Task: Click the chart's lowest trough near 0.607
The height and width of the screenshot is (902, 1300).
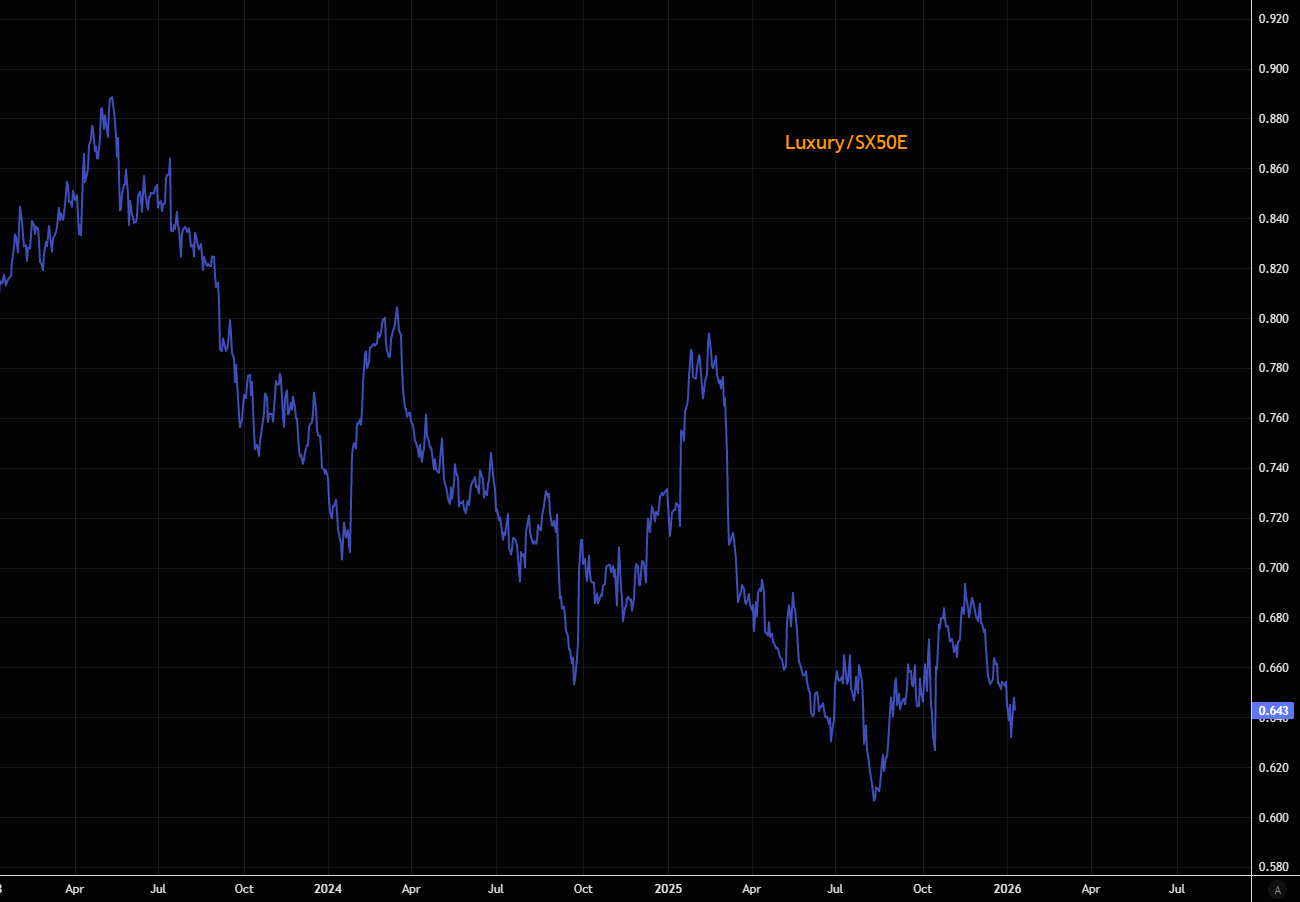Action: click(875, 800)
